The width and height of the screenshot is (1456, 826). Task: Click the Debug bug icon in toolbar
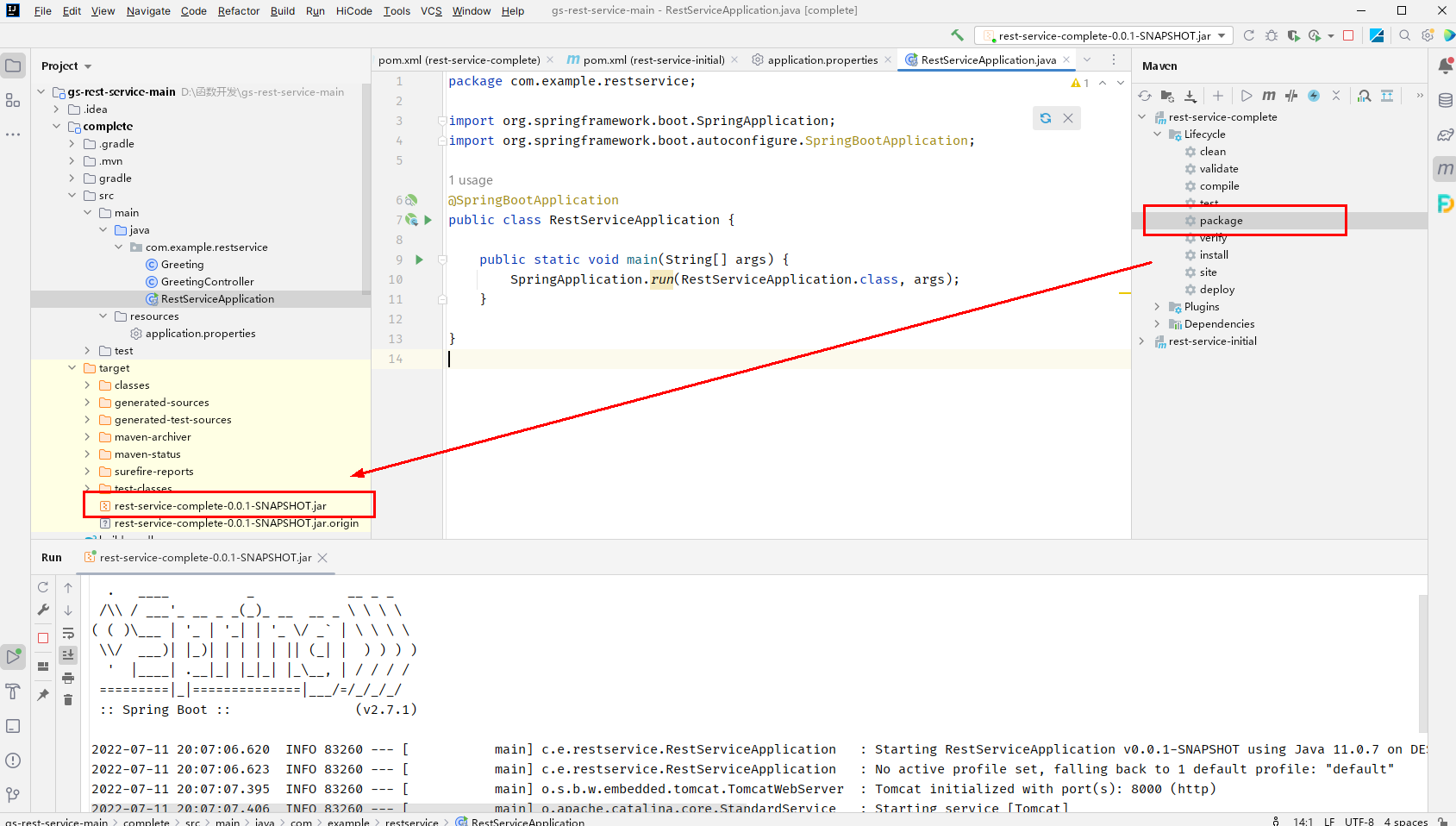click(1272, 35)
